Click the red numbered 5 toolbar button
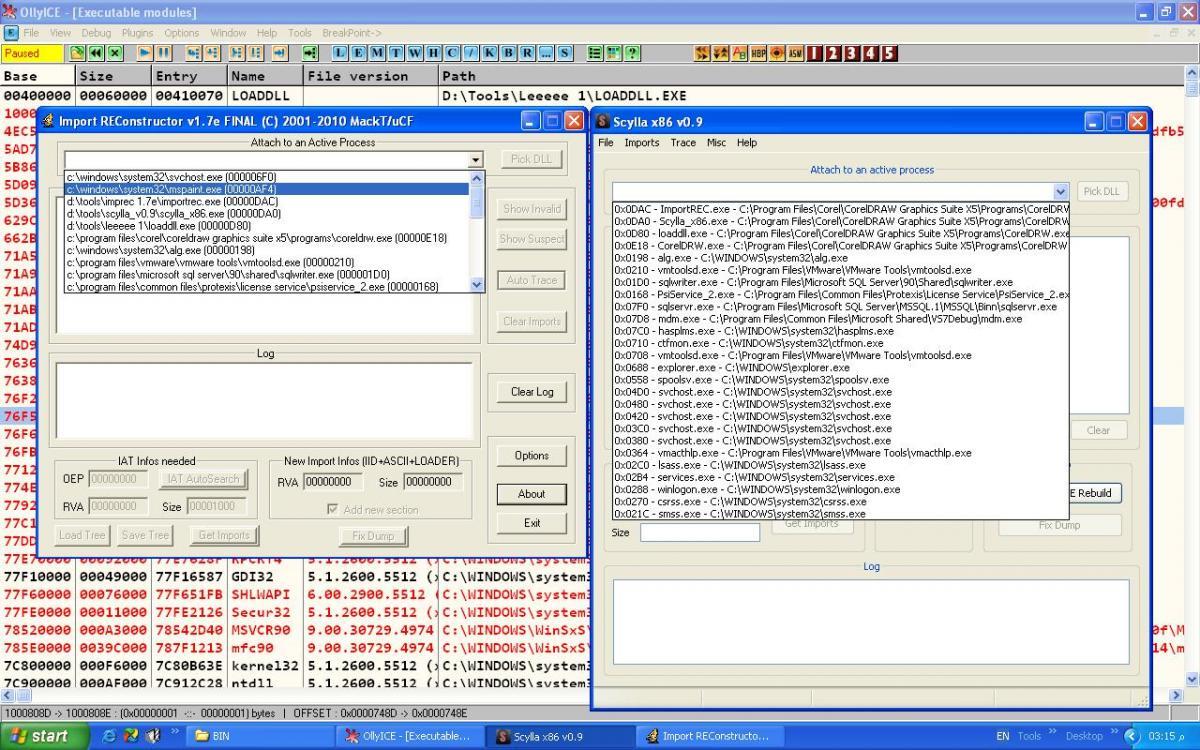 pyautogui.click(x=888, y=53)
